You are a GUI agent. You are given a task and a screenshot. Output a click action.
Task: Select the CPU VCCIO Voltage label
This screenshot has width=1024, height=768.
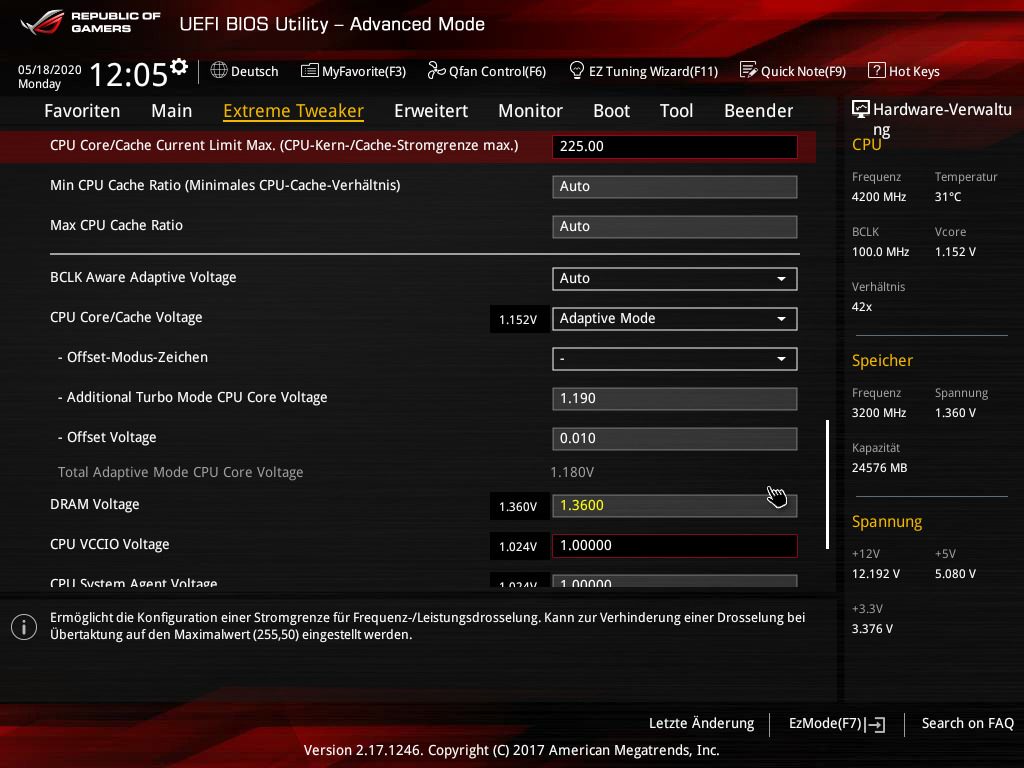[x=110, y=544]
